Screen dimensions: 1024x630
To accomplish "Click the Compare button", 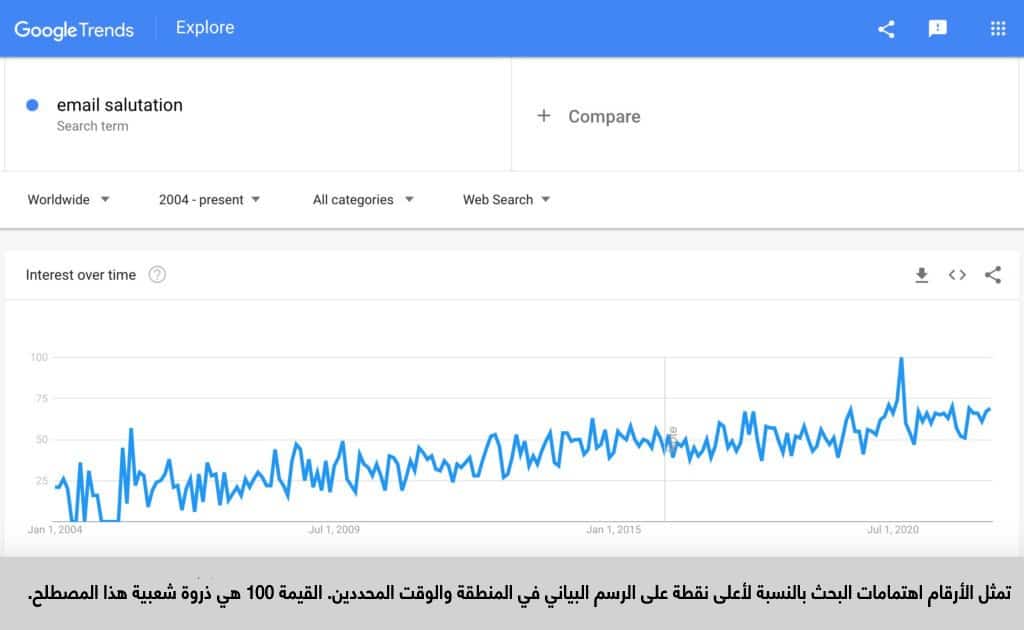I will click(604, 117).
